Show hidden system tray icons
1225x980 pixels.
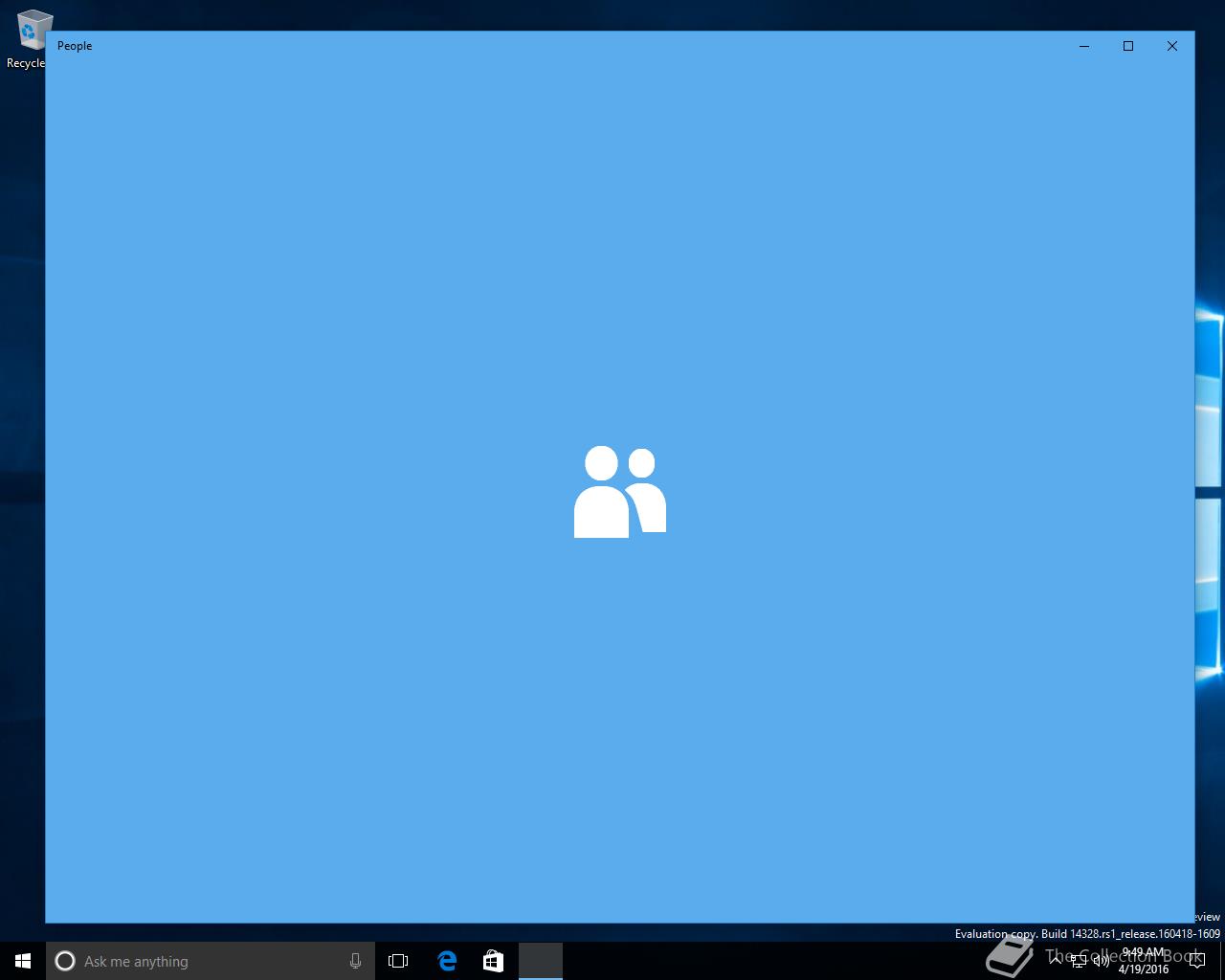tap(1056, 961)
